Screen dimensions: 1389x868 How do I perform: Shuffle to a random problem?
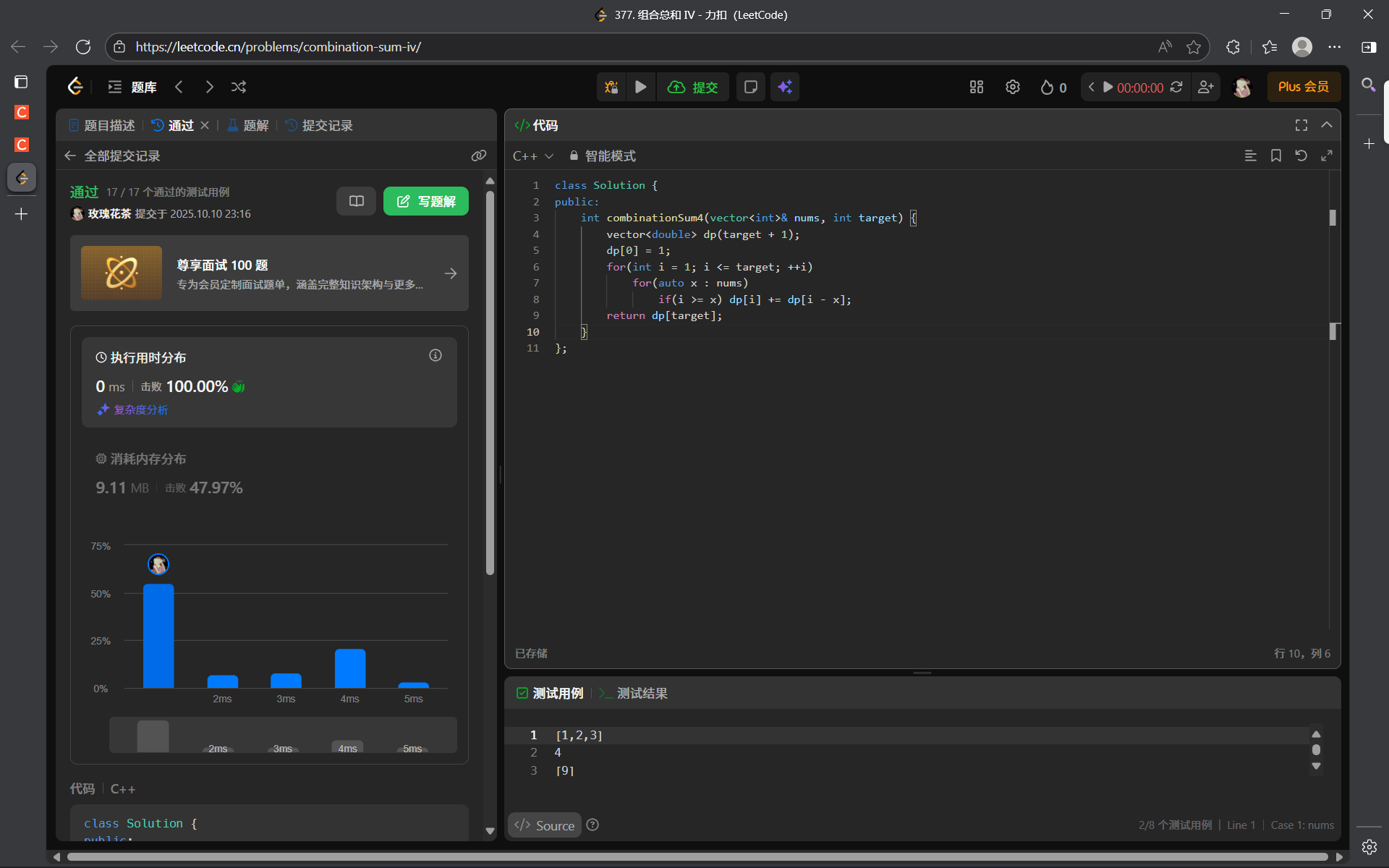click(239, 87)
